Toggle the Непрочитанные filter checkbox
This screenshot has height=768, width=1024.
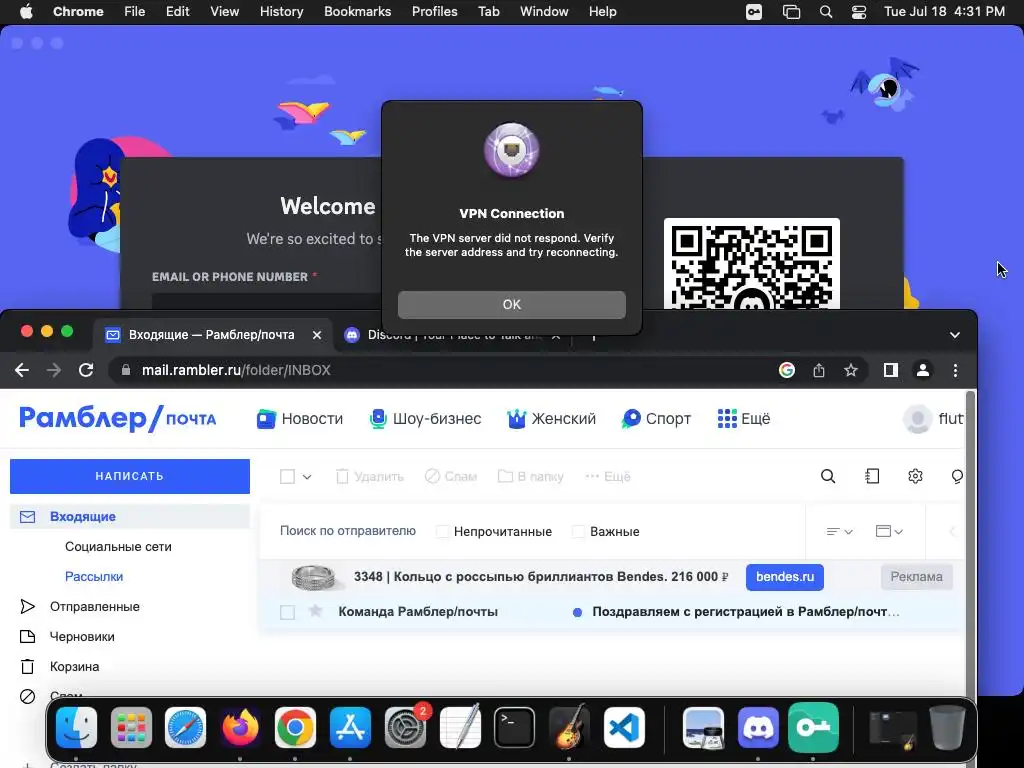pyautogui.click(x=442, y=532)
